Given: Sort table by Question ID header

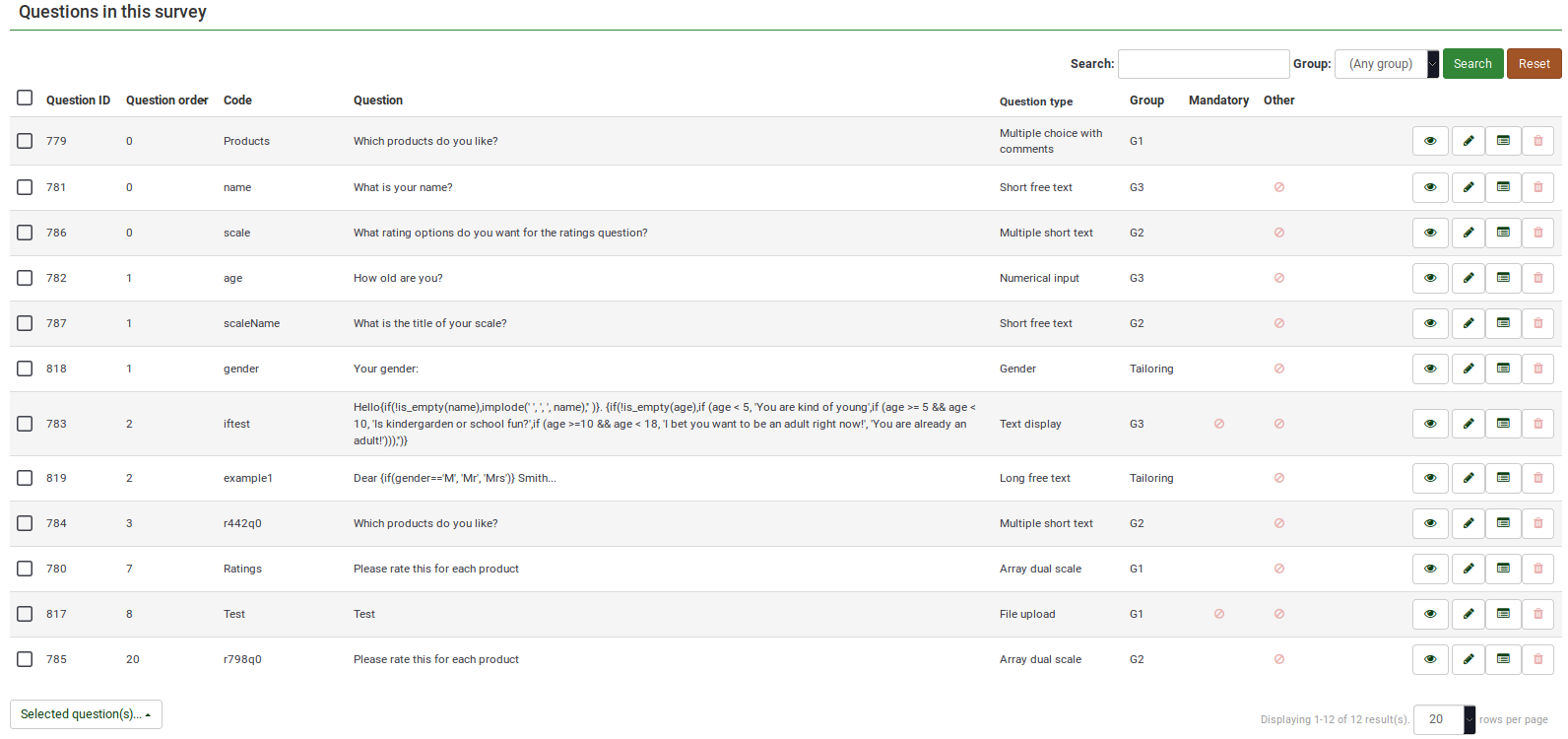Looking at the screenshot, I should pos(78,101).
